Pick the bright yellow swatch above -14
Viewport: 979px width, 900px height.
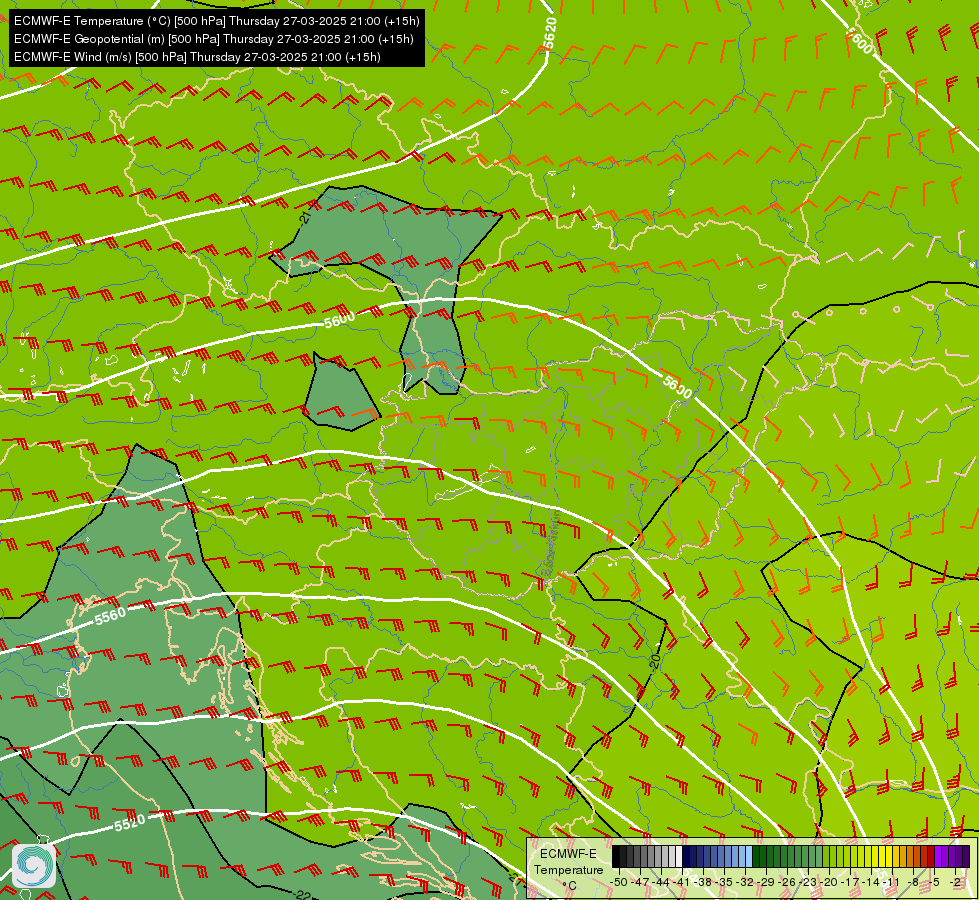pyautogui.click(x=875, y=856)
